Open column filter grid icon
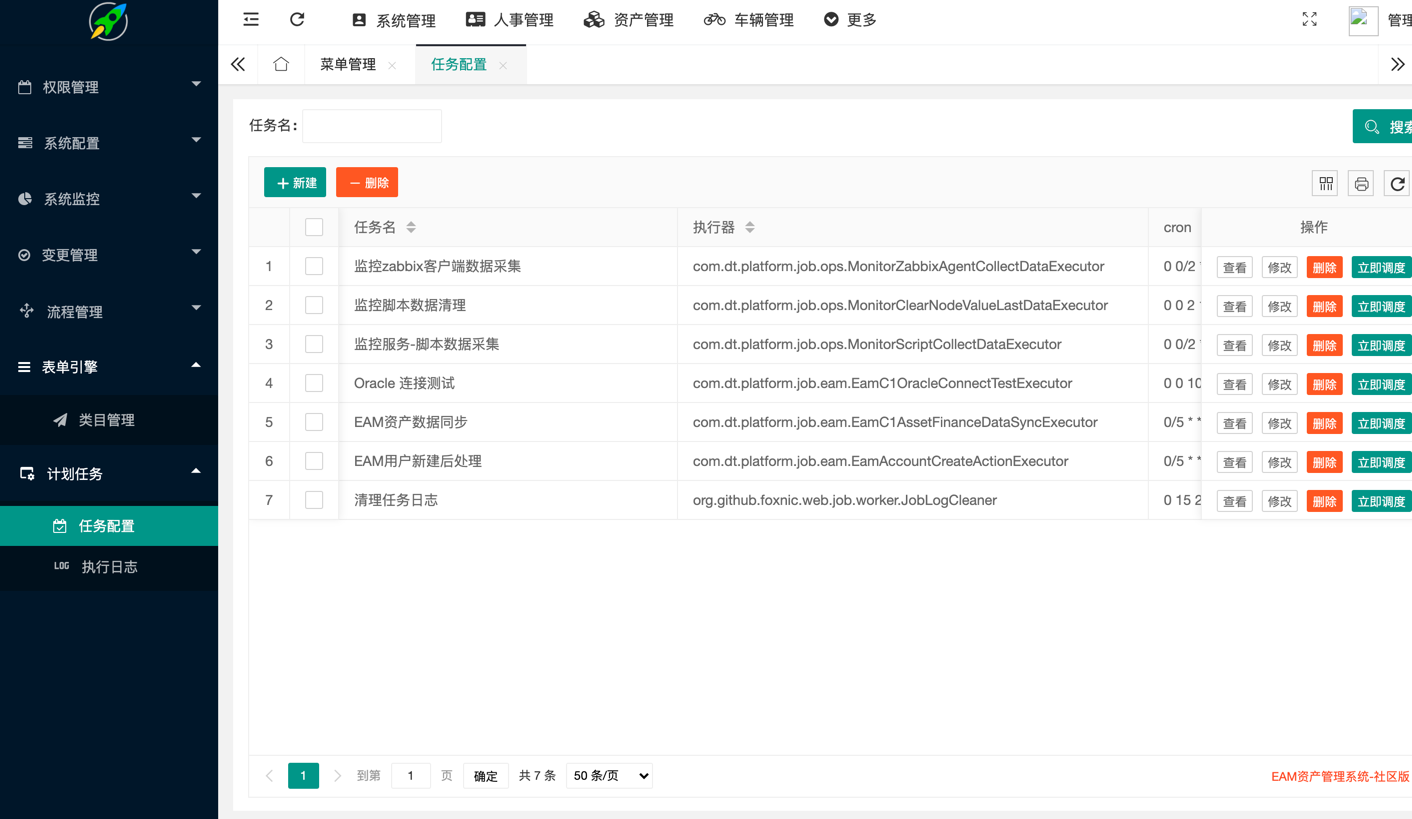1412x819 pixels. coord(1325,183)
